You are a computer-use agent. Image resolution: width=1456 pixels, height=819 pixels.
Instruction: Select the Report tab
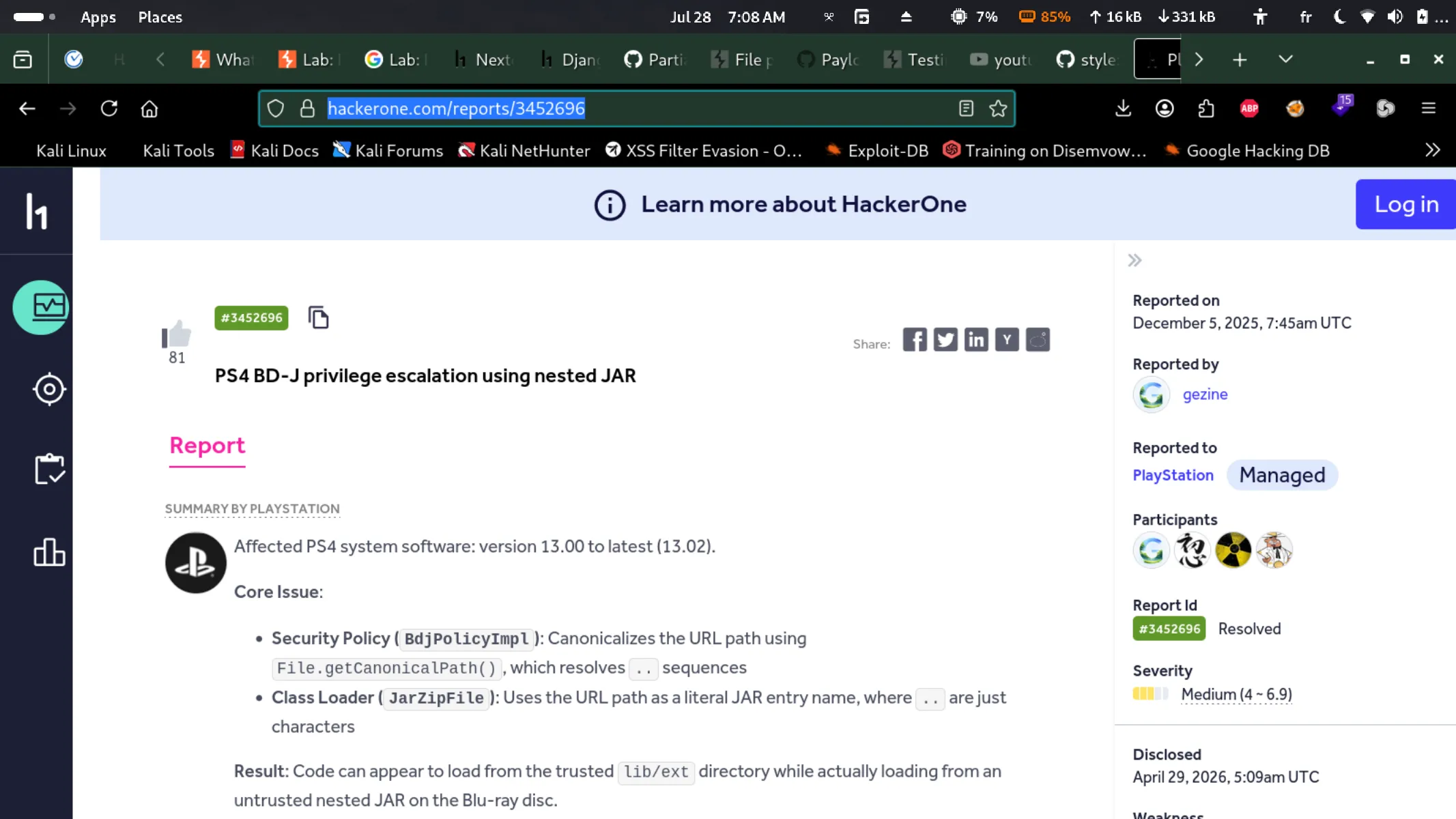207,446
